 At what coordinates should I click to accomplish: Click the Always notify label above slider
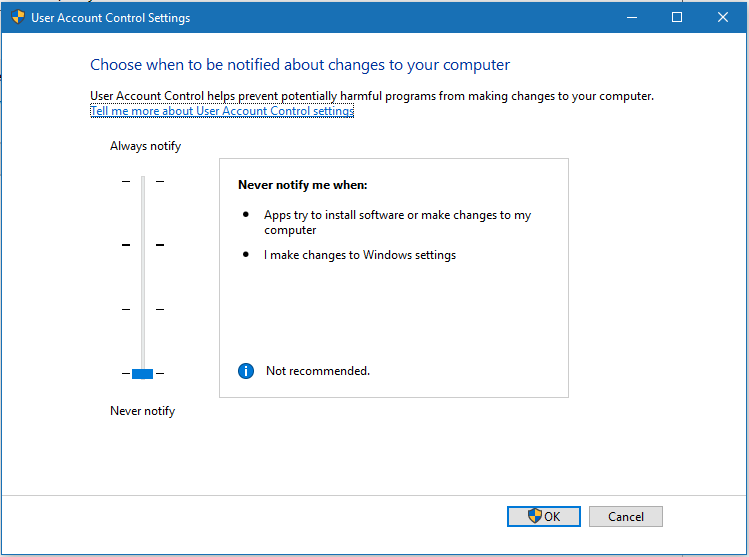146,146
